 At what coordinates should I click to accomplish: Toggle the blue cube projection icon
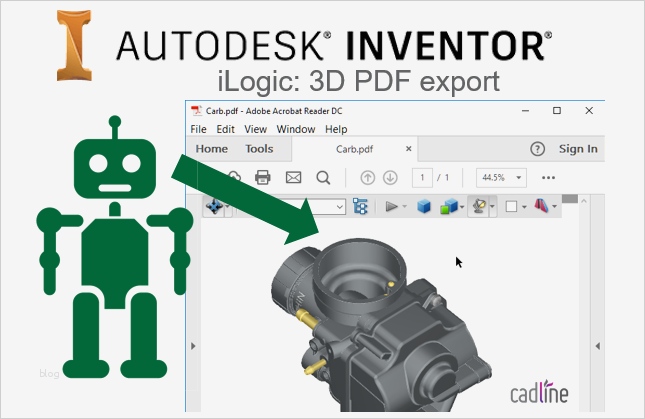424,206
